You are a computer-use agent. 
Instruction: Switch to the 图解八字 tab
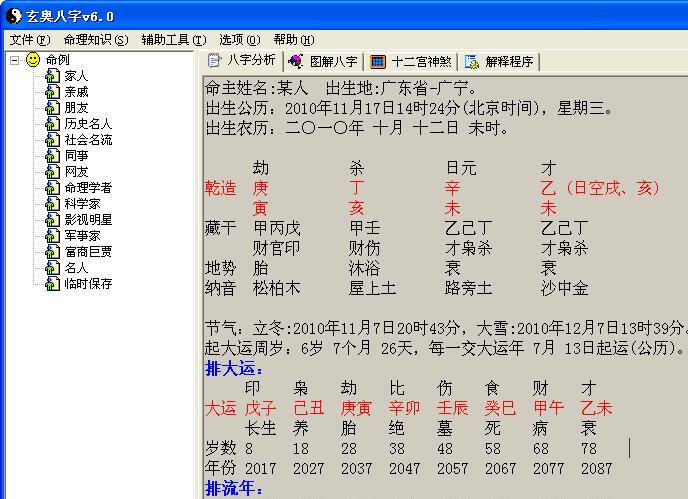(x=322, y=61)
